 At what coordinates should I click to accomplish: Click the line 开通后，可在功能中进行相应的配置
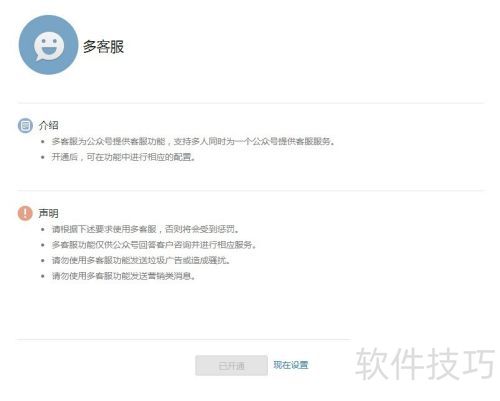(123, 157)
